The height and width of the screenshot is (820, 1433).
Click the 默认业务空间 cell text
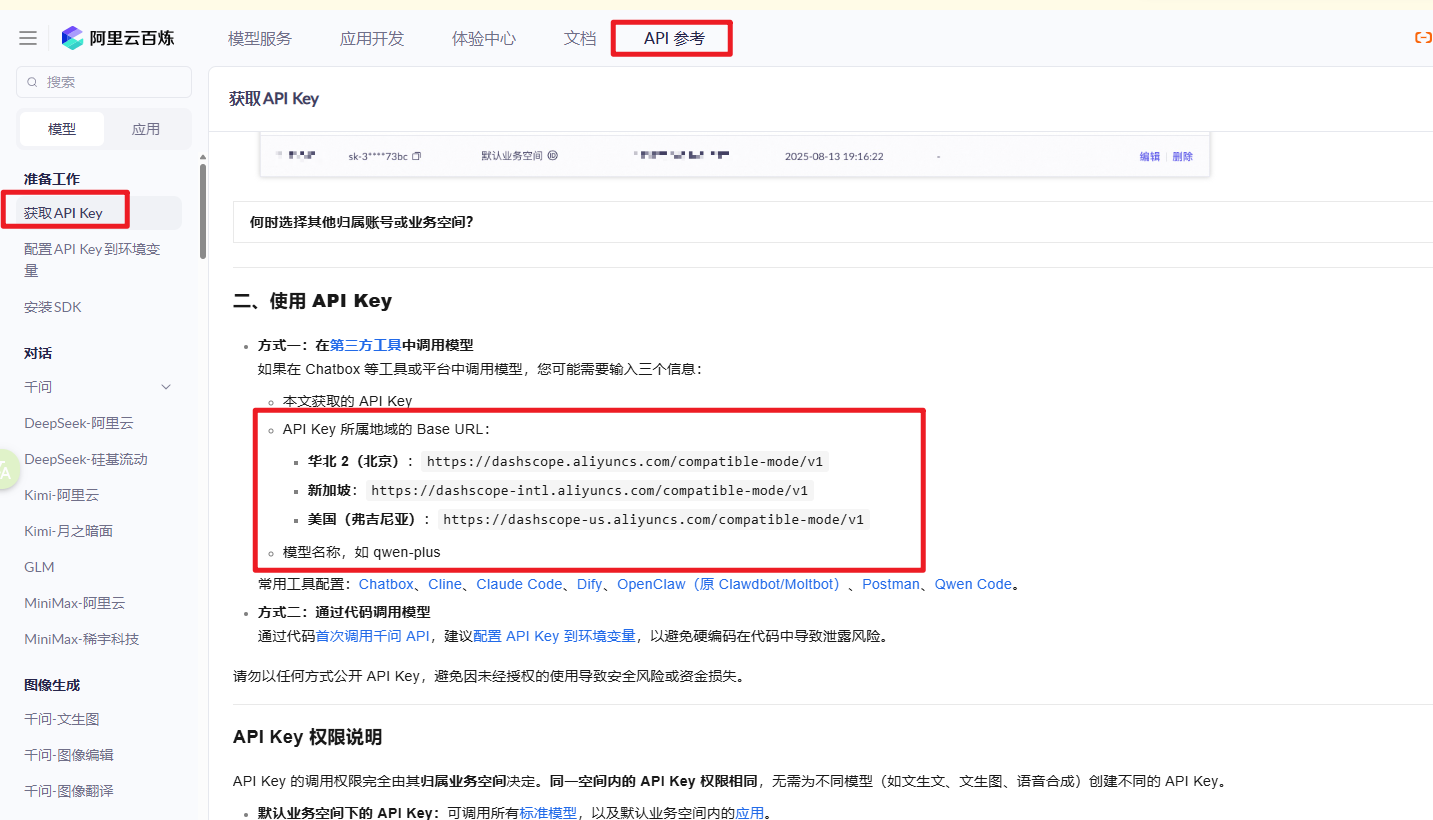512,156
